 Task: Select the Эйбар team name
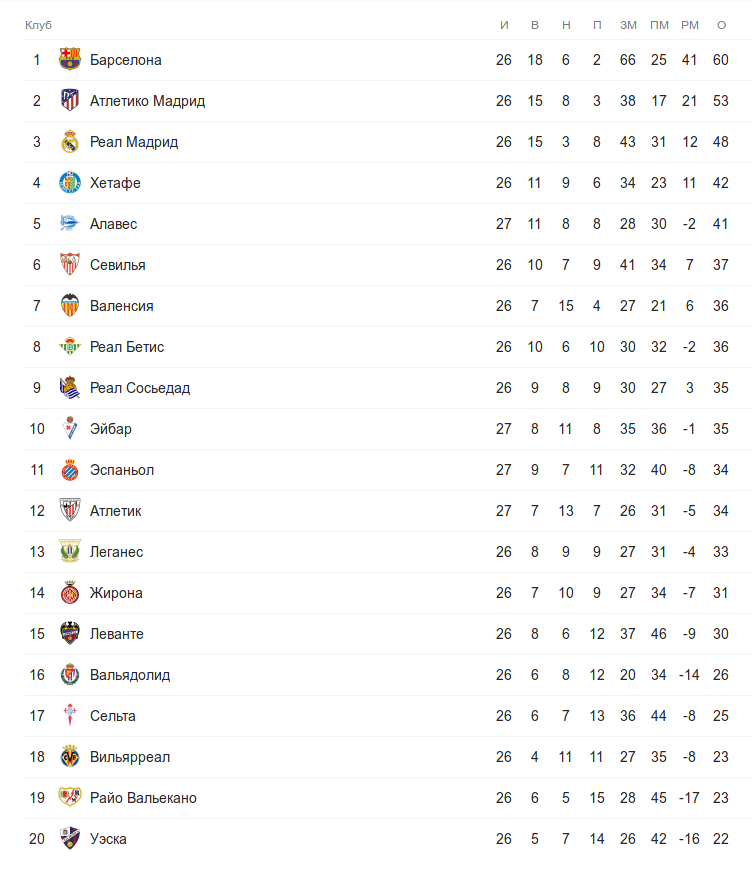point(111,429)
